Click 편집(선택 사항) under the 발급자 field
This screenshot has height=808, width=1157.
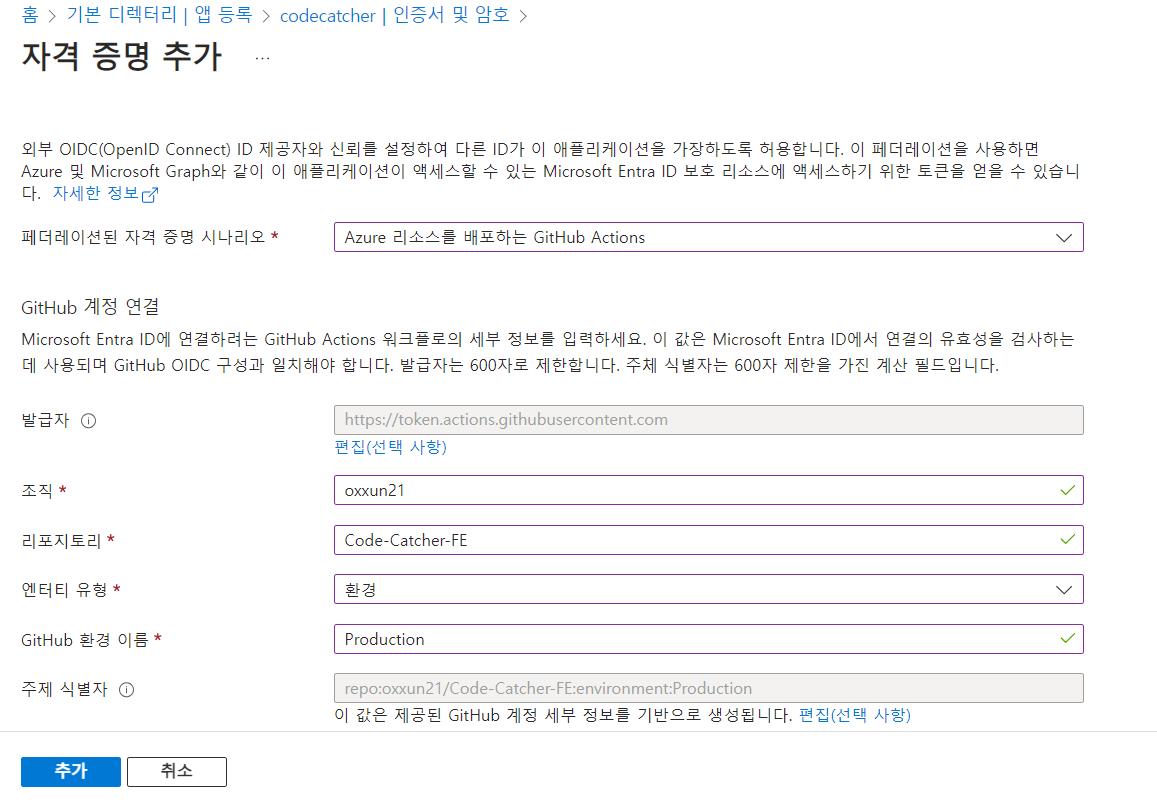[x=390, y=447]
